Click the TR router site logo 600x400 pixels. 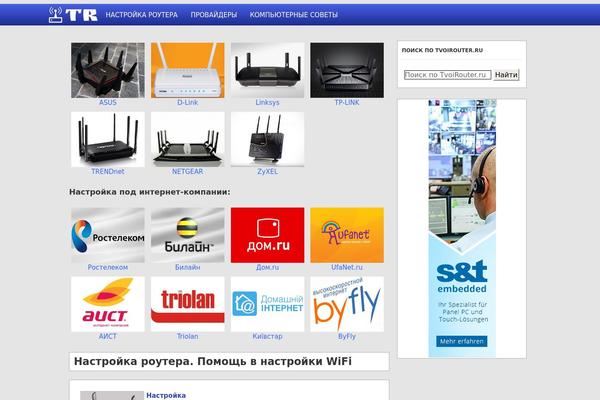point(73,15)
